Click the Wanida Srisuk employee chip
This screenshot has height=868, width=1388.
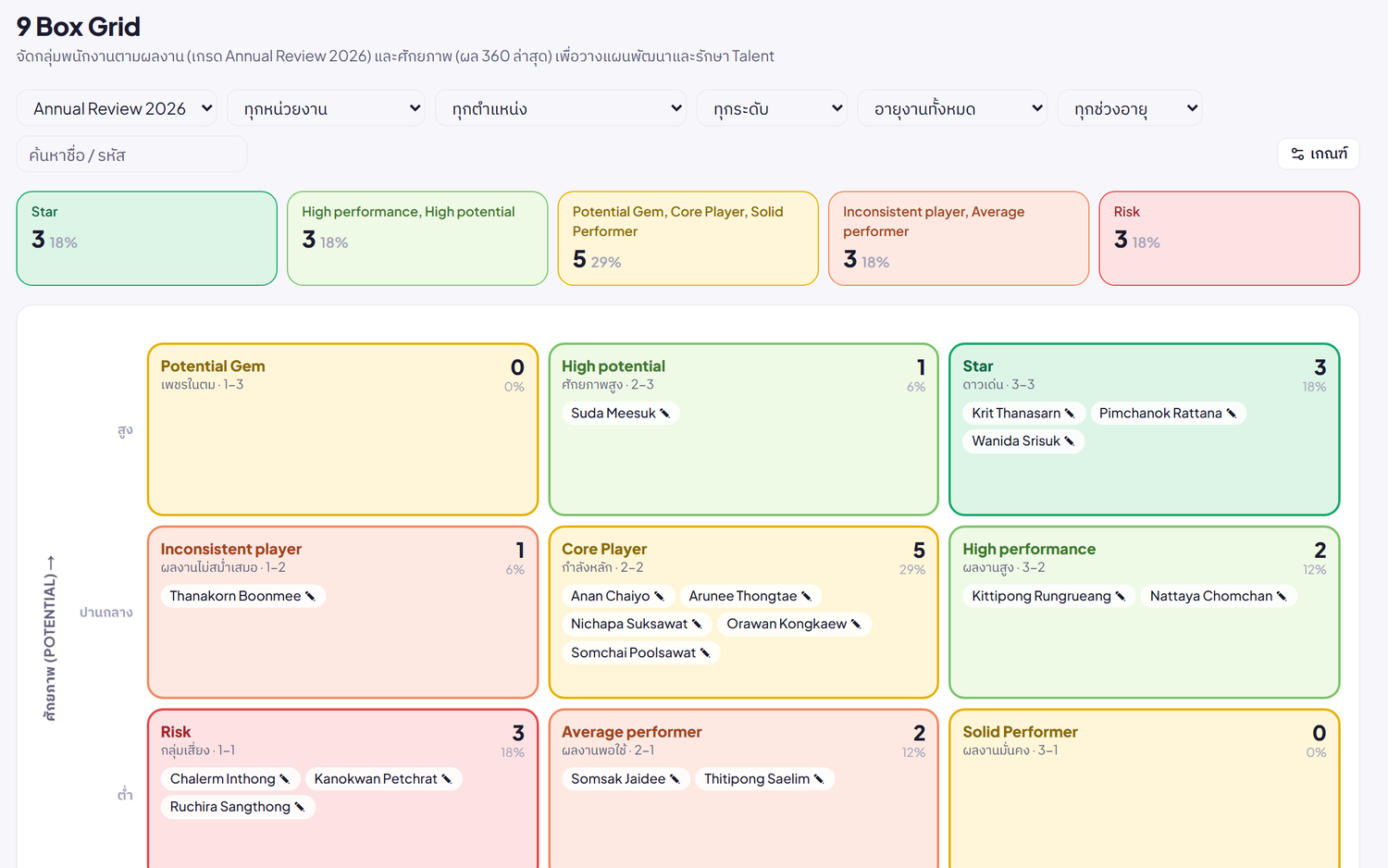click(x=1023, y=441)
